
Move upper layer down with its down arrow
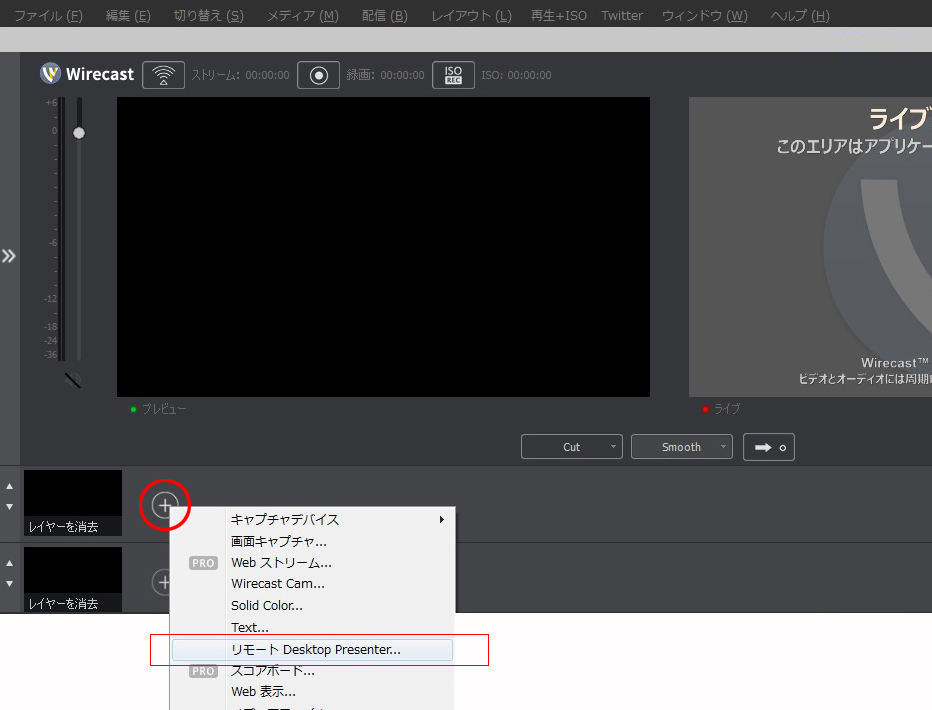(x=10, y=507)
